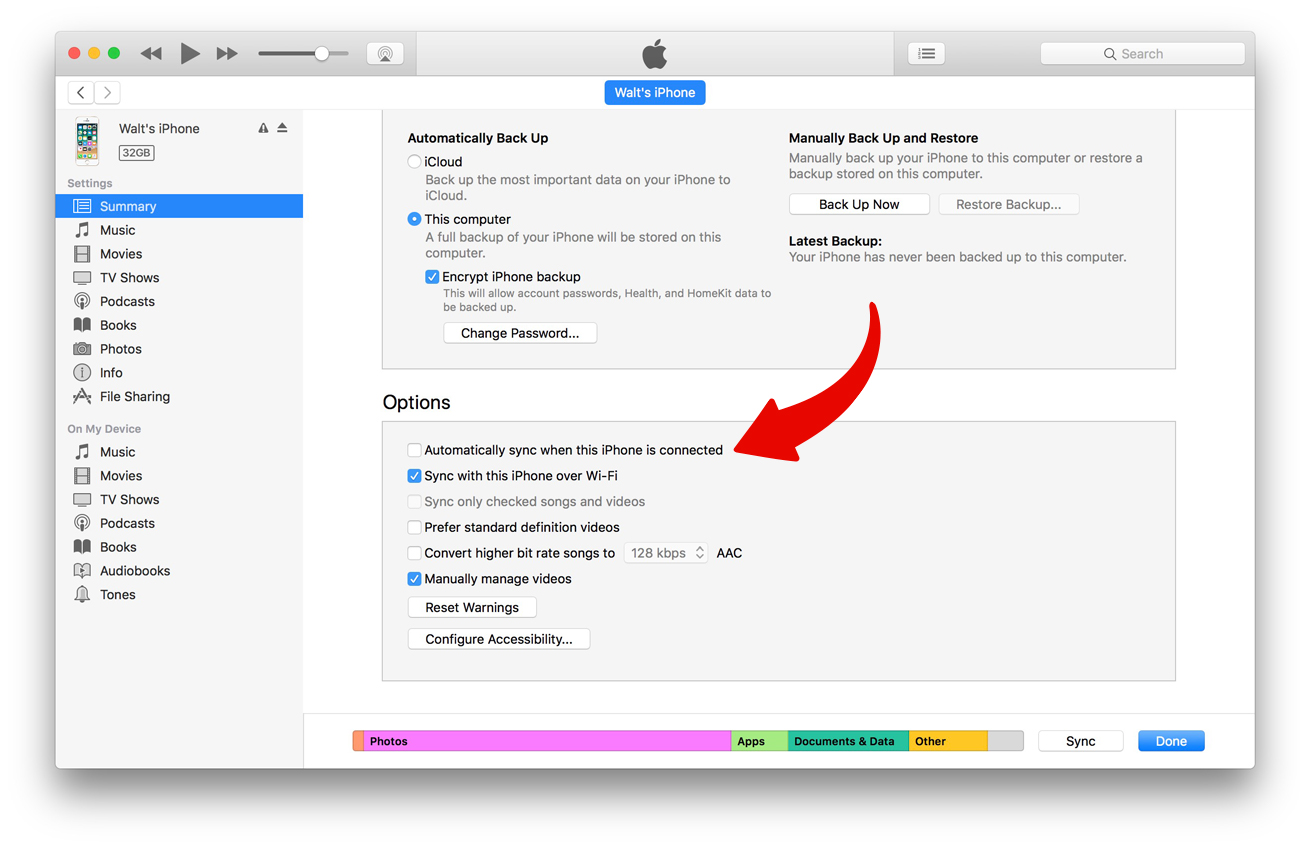Image resolution: width=1300 pixels, height=848 pixels.
Task: Eject Walt's iPhone
Action: click(x=282, y=128)
